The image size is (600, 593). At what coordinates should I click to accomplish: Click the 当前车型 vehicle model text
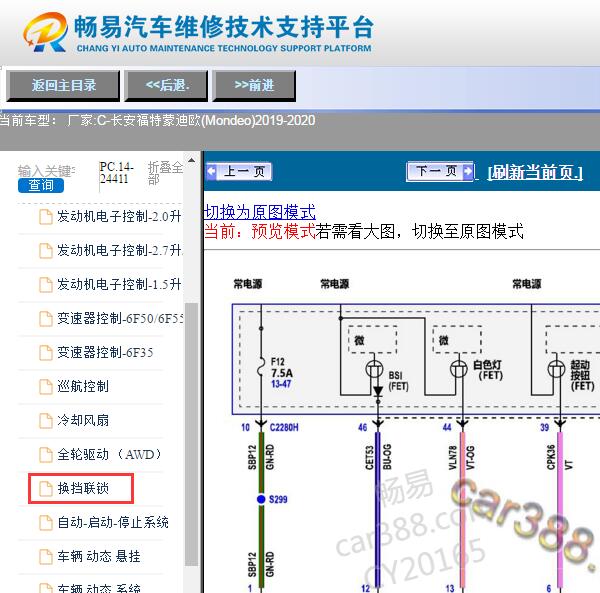(x=158, y=121)
